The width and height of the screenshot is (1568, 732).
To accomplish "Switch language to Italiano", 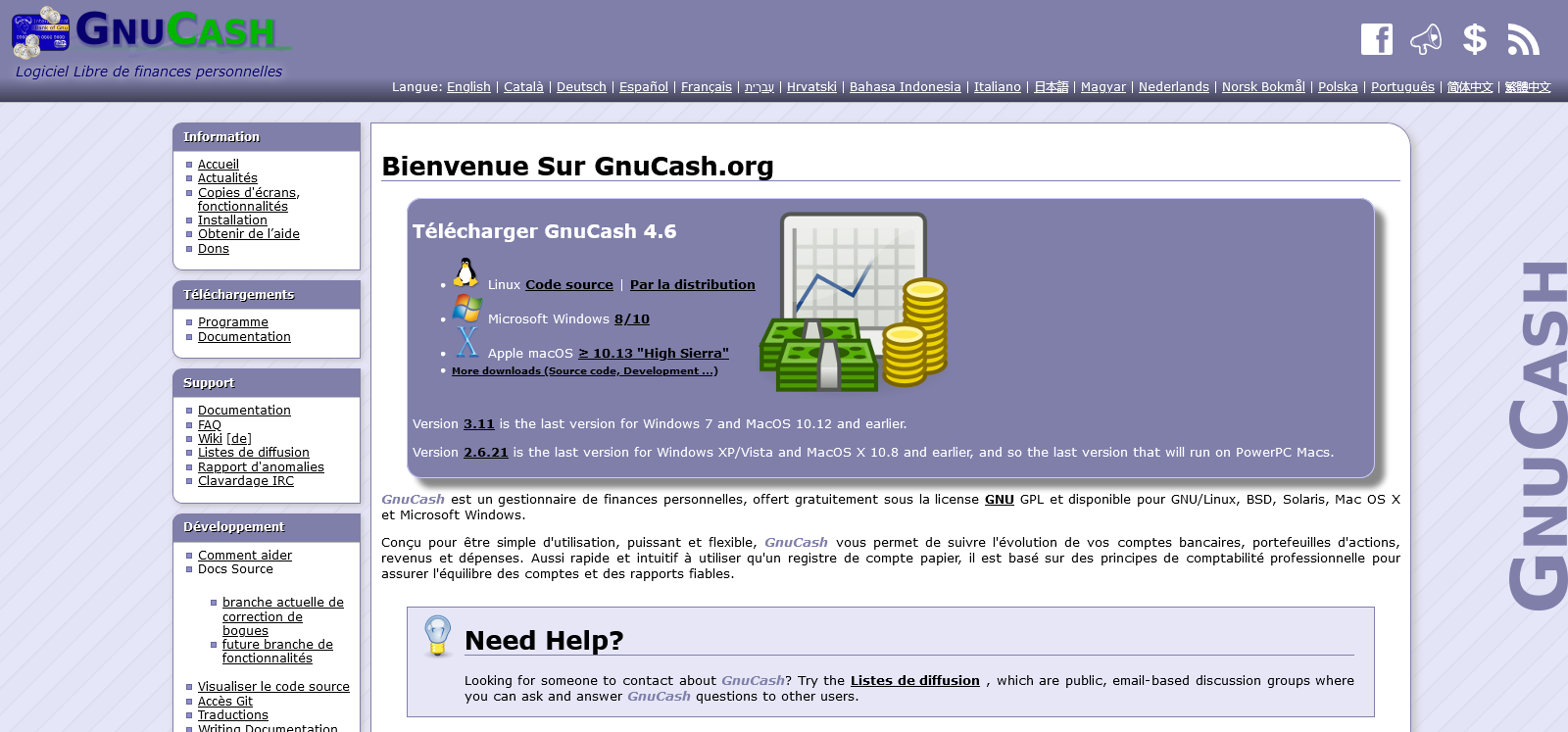I will tap(998, 87).
